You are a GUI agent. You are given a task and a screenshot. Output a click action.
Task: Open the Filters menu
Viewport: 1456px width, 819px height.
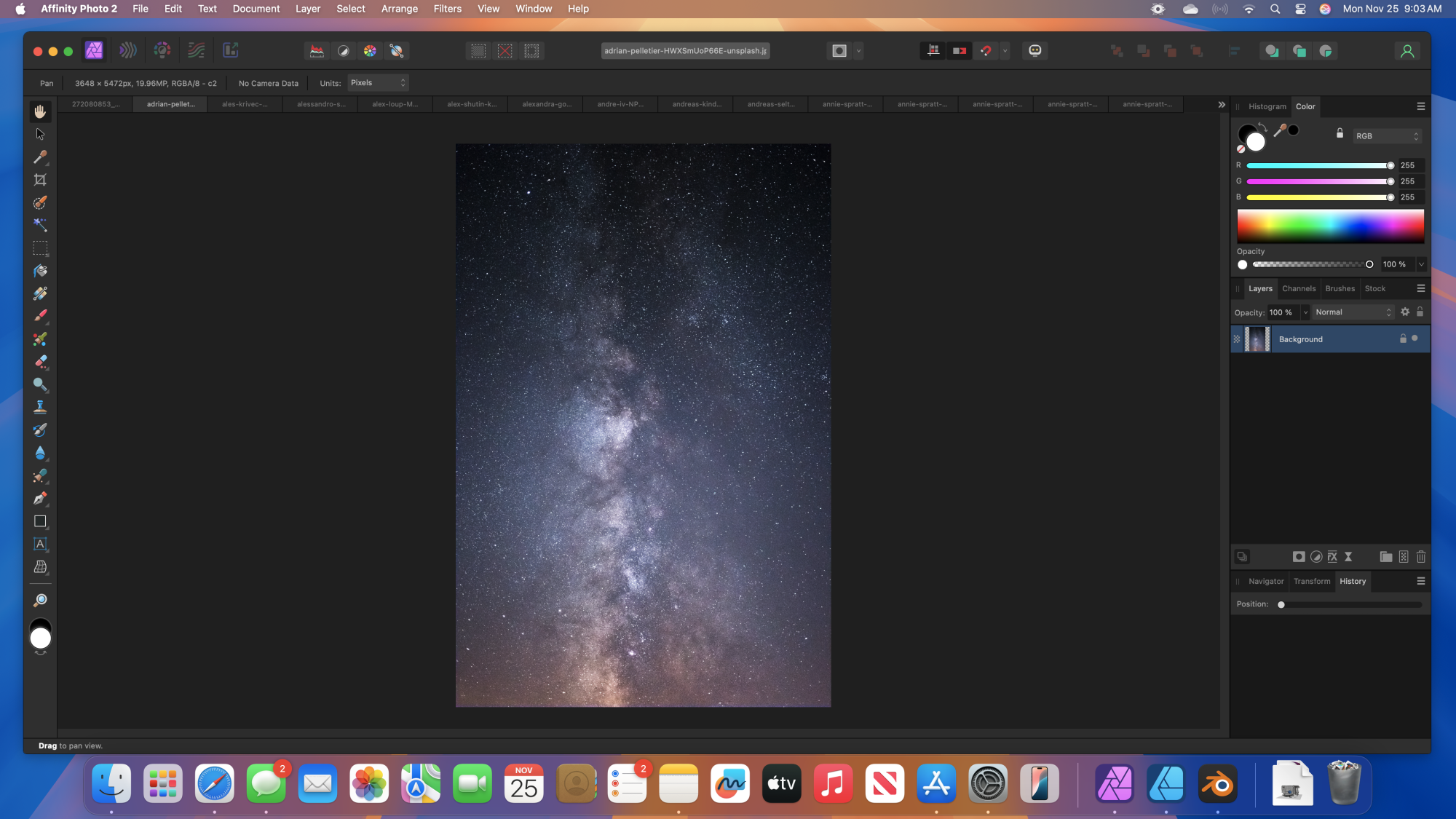pyautogui.click(x=447, y=9)
